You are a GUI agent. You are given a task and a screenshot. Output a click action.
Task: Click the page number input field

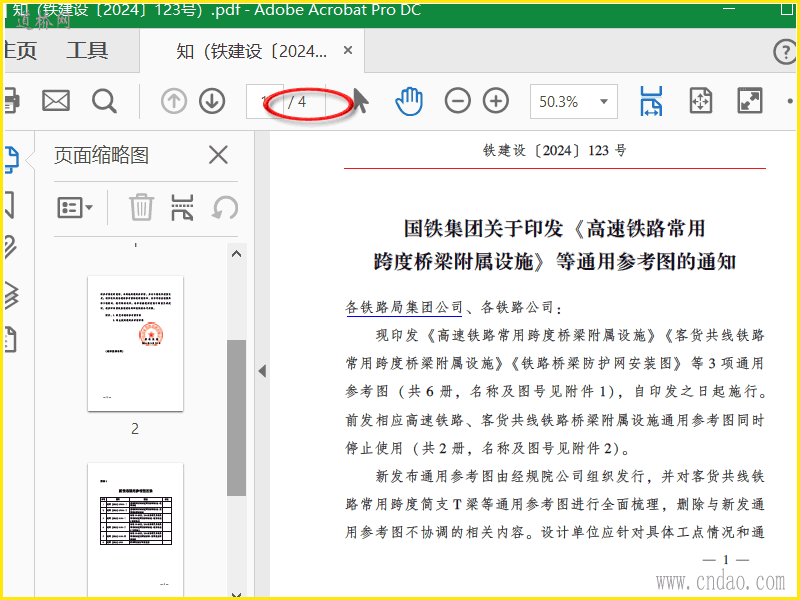(x=265, y=102)
